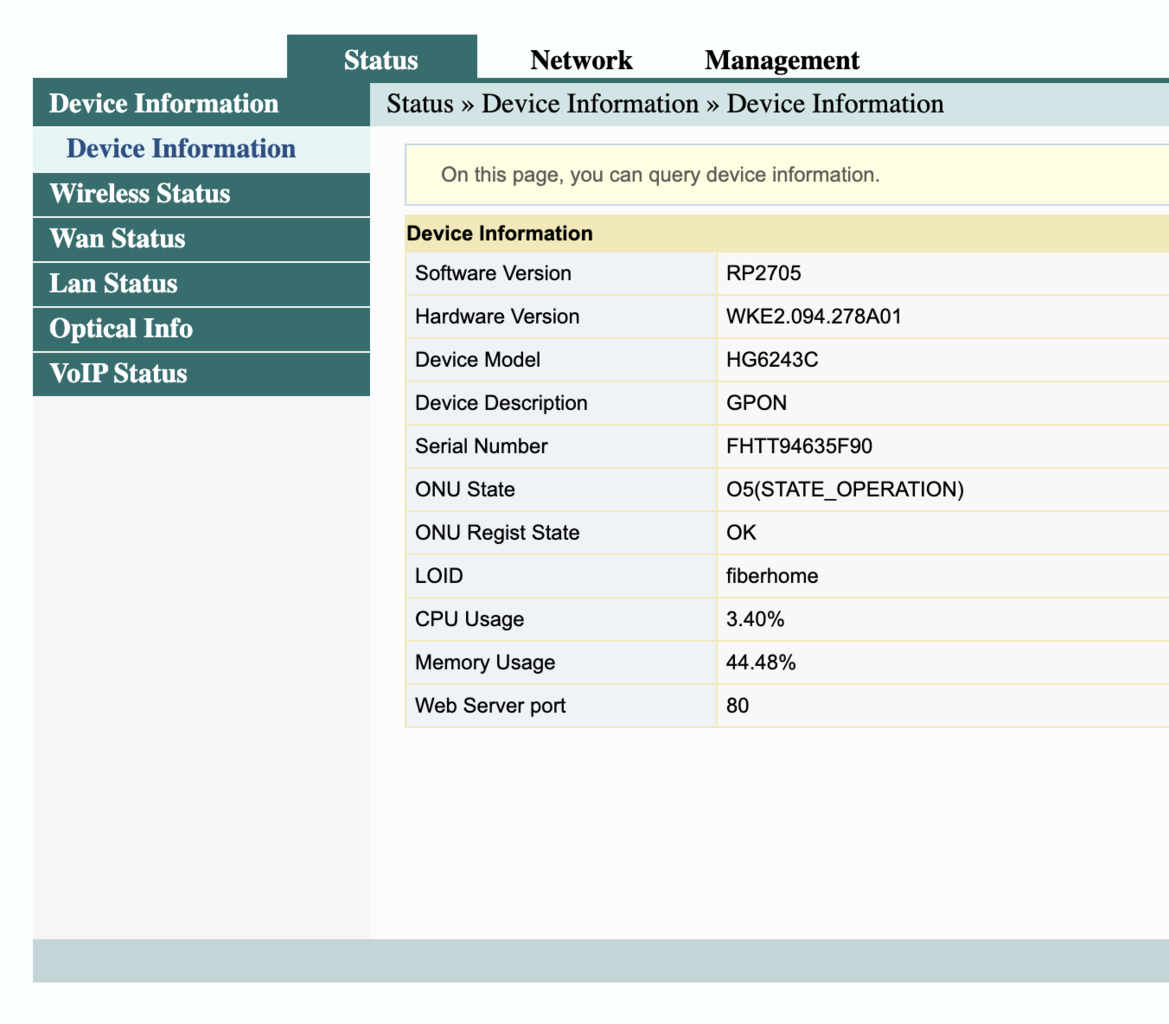Click the breadcrumb path text at top
This screenshot has height=1024, width=1169.
point(665,104)
